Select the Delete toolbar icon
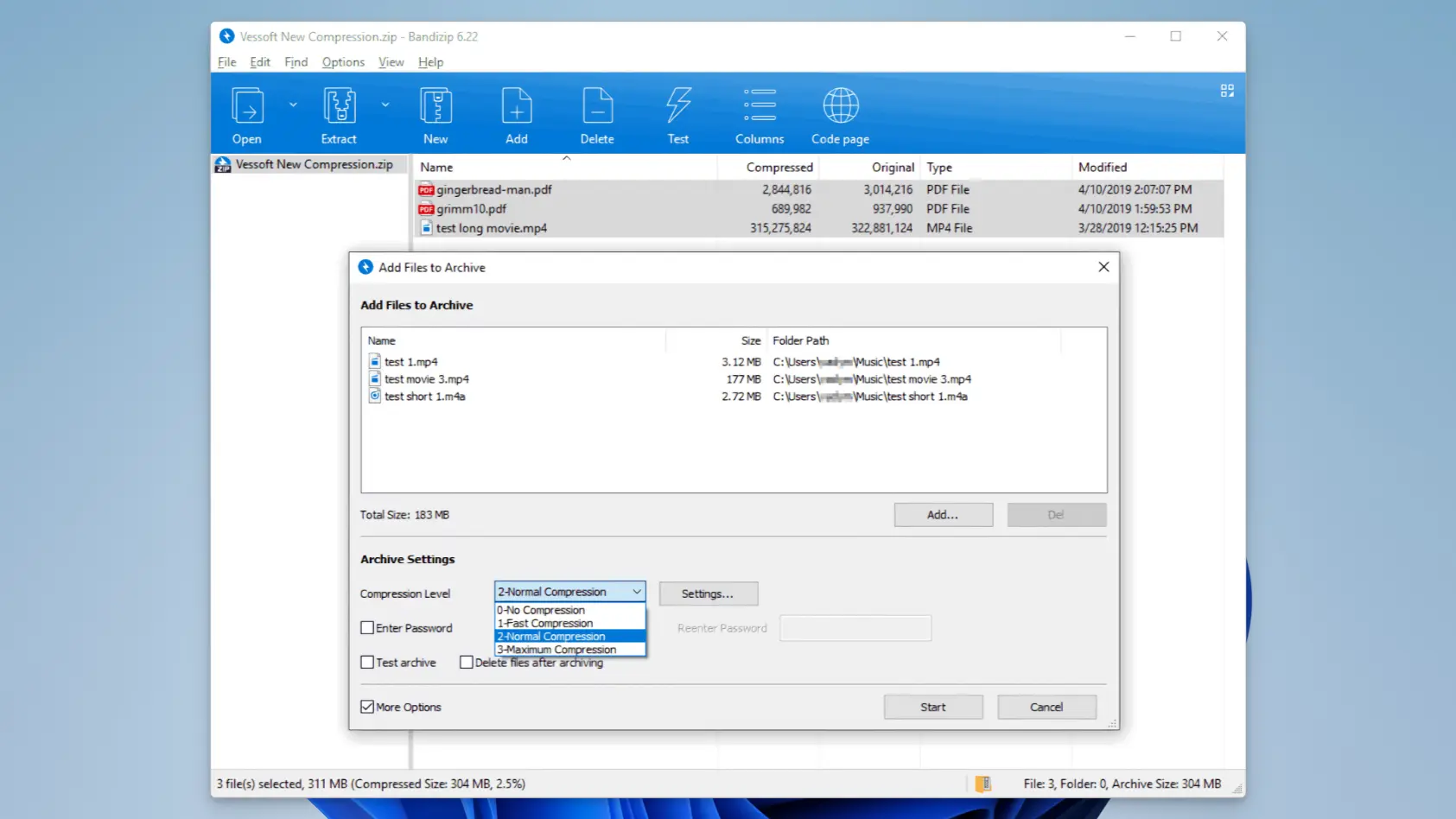The height and width of the screenshot is (819, 1456). click(597, 113)
